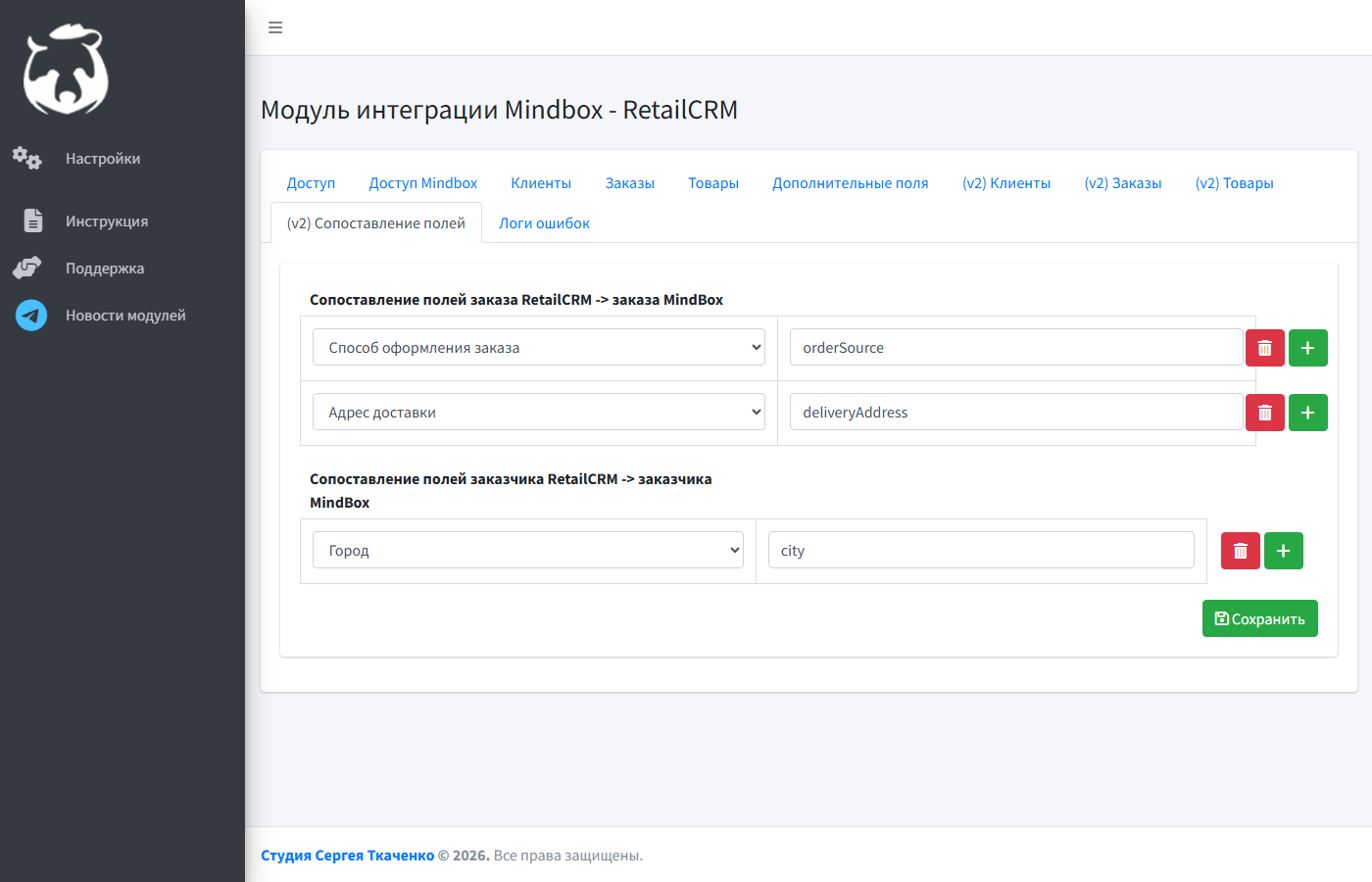Screen dimensions: 1372x882
Task: Open Новости модулей in the sidebar
Action: pyautogui.click(x=125, y=316)
